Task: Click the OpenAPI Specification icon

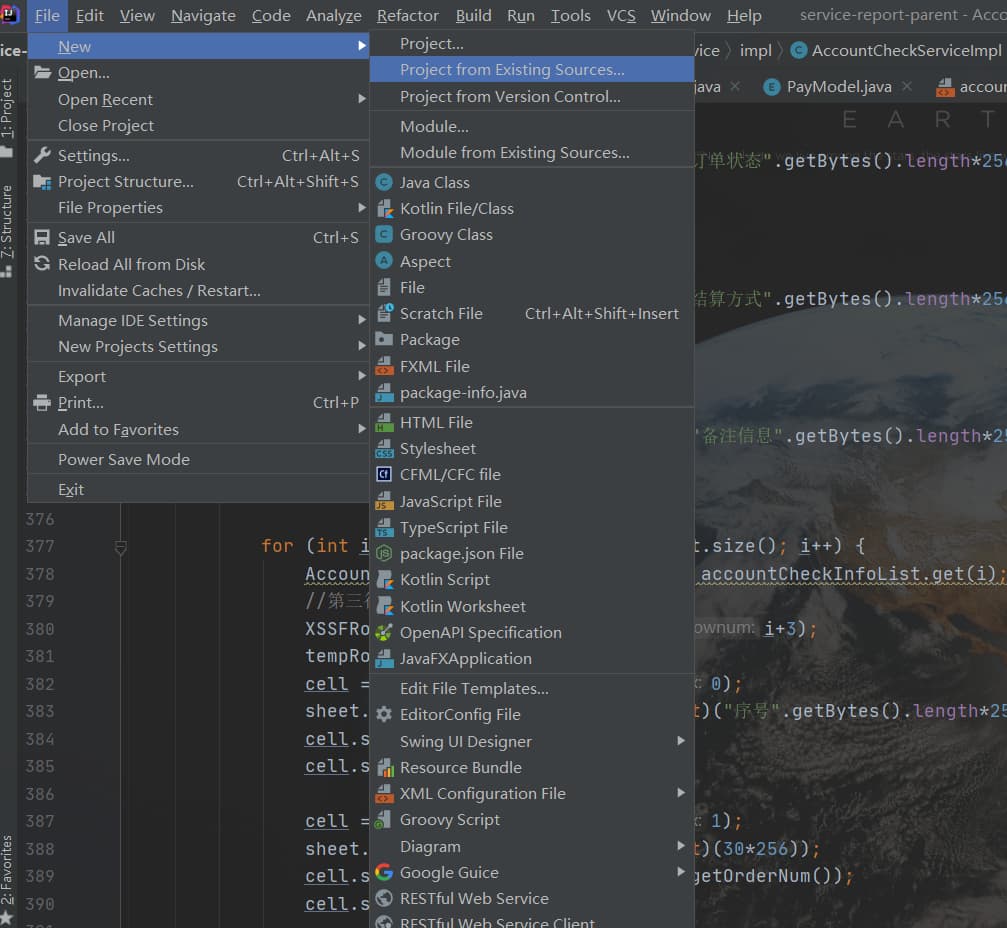Action: point(384,633)
